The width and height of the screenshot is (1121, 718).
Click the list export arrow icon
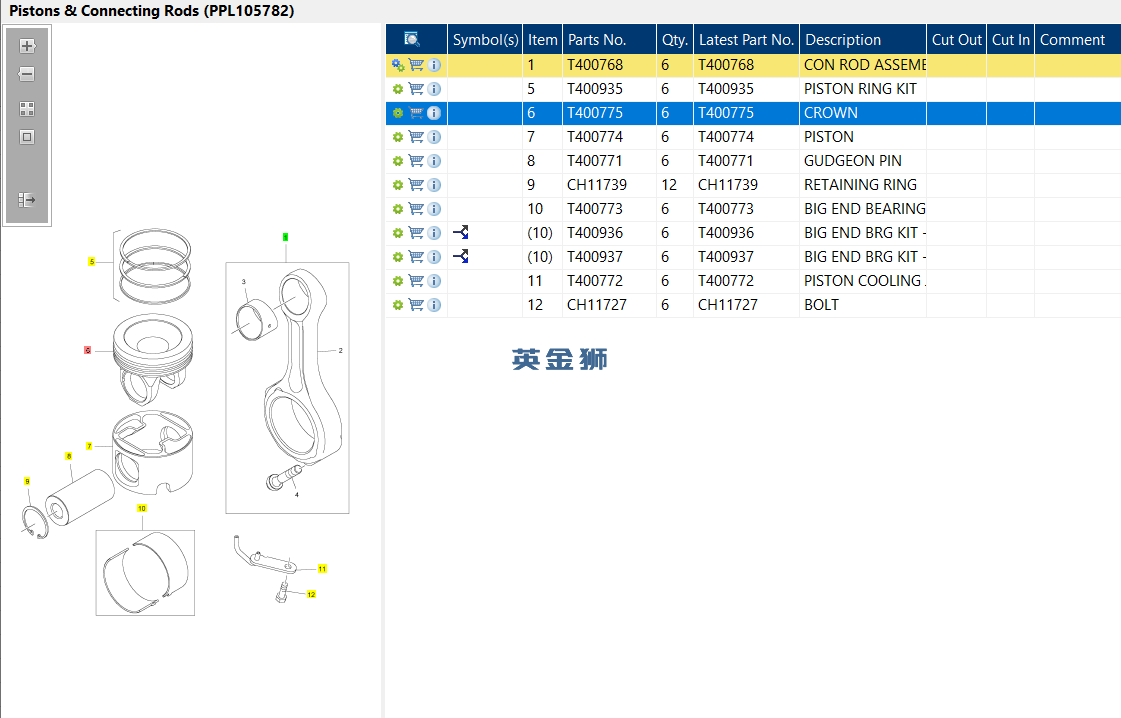pyautogui.click(x=27, y=200)
